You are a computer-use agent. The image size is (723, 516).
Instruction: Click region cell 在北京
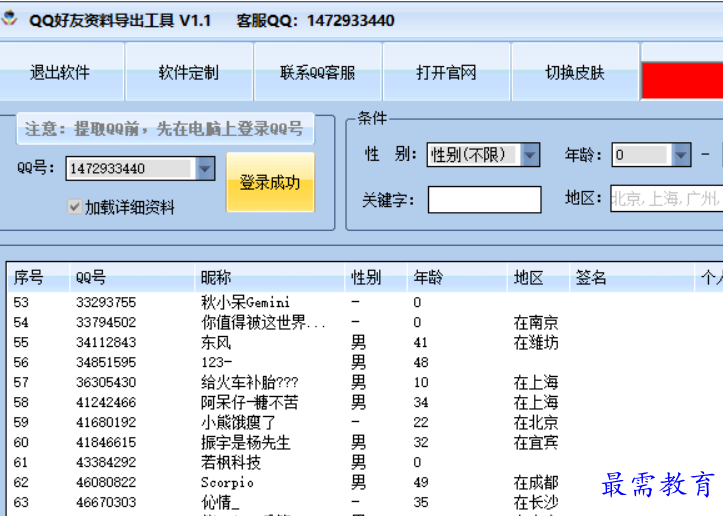pos(536,422)
